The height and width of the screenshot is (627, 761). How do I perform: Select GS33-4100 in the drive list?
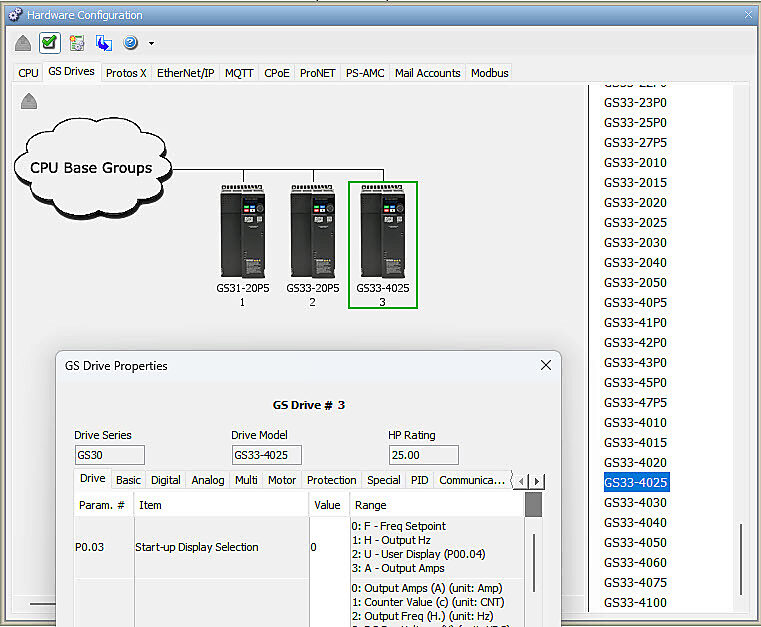[x=635, y=603]
